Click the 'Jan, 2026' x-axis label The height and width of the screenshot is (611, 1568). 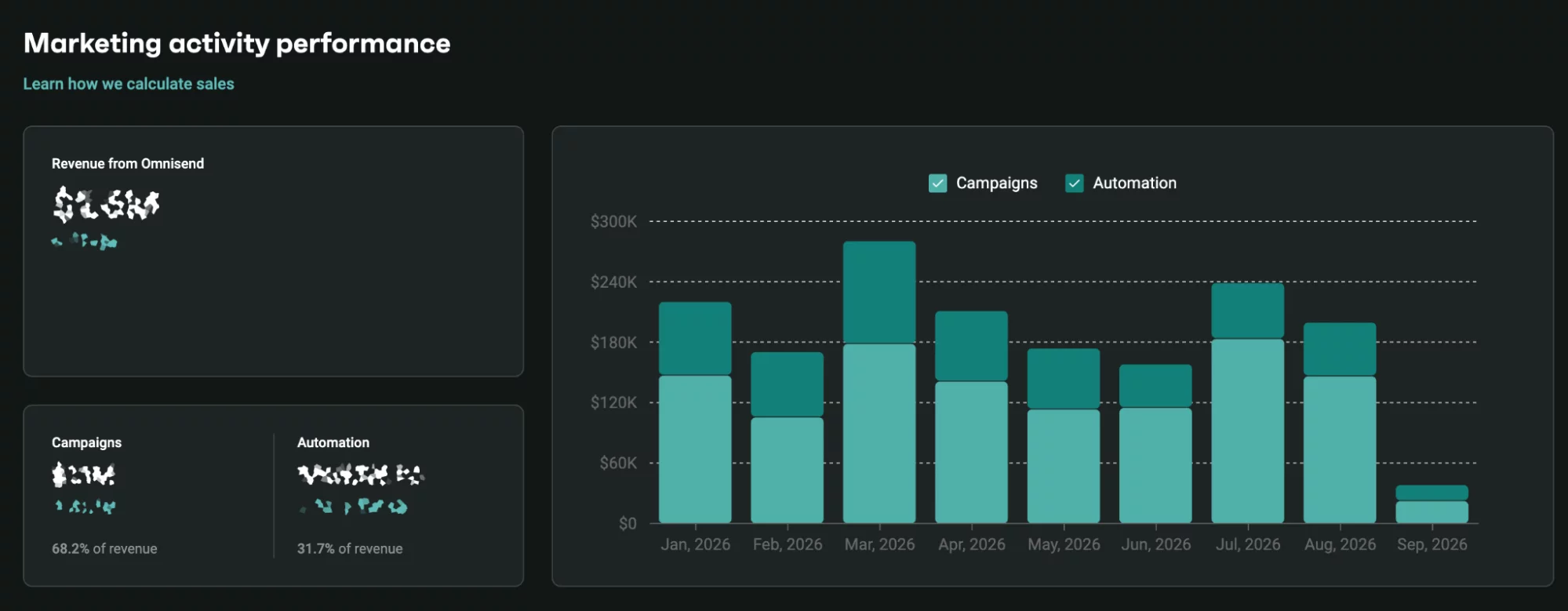pos(695,544)
